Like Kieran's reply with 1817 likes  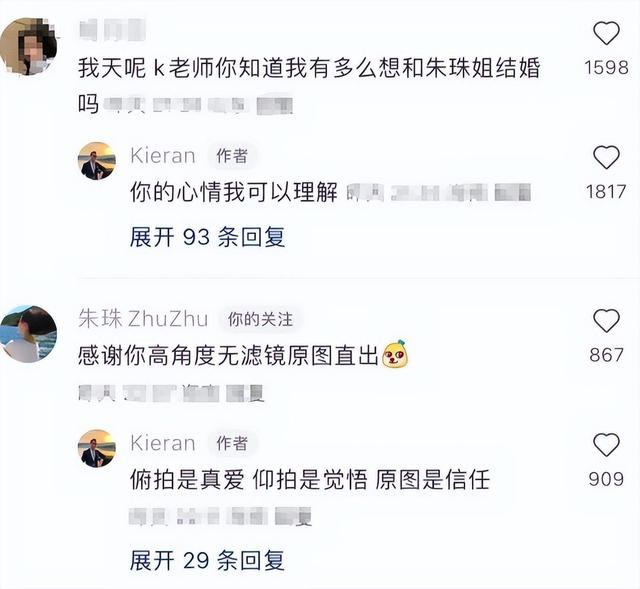pyautogui.click(x=606, y=157)
